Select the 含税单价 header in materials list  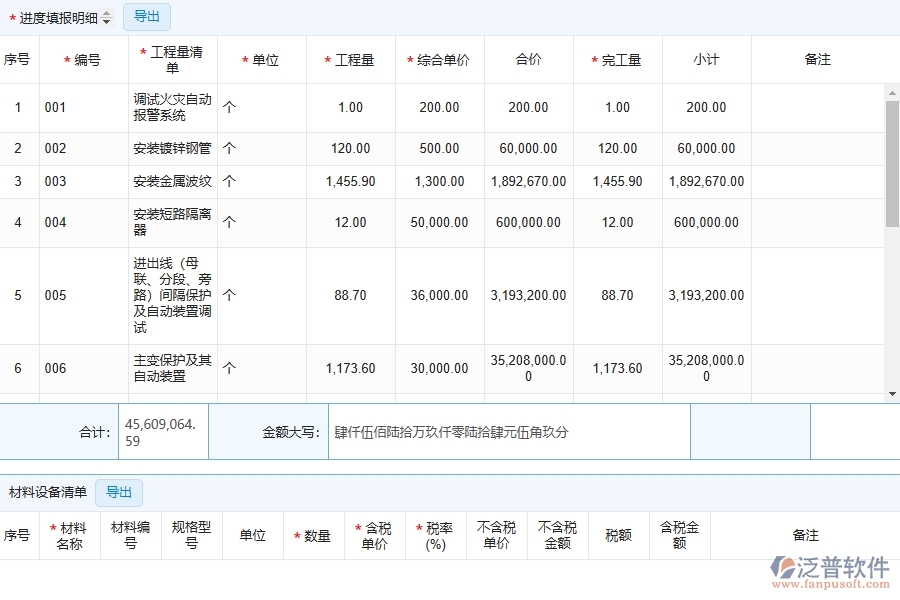coord(374,536)
